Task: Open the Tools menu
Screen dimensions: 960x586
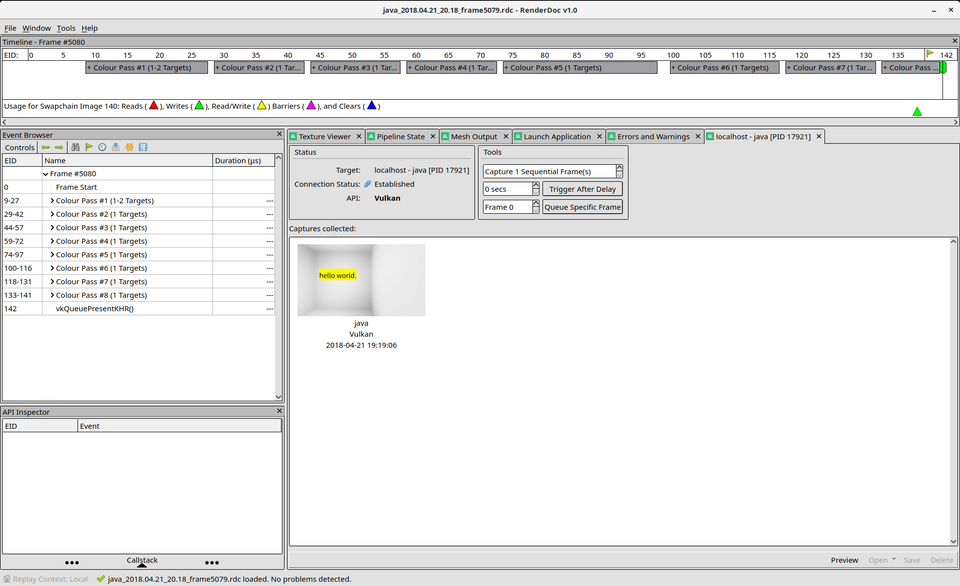Action: pos(66,28)
